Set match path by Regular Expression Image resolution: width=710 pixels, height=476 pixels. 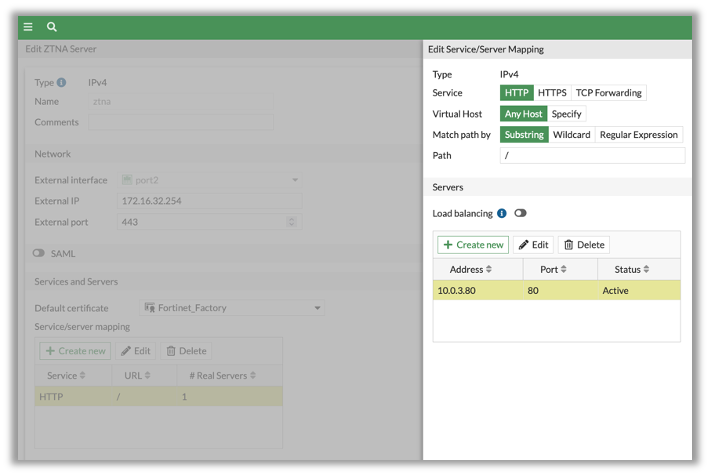(638, 135)
